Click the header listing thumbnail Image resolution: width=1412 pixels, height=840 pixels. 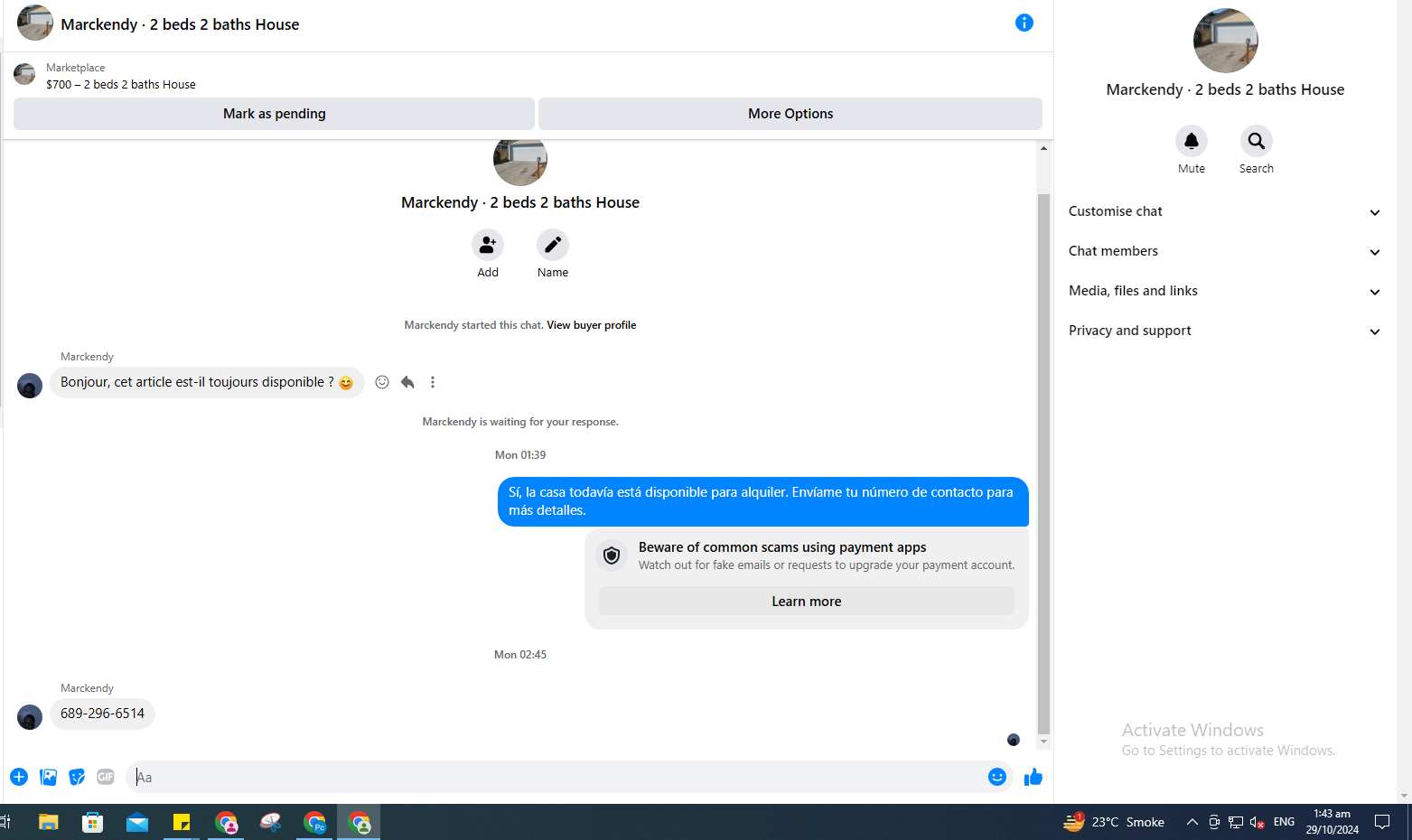coord(35,23)
